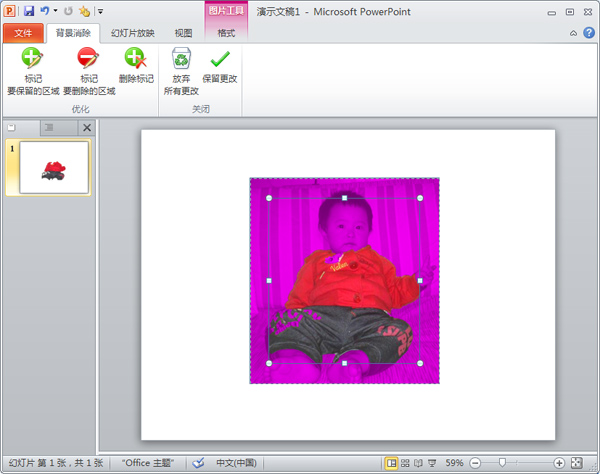Open the 文件 (File) tab
This screenshot has height=474, width=600.
pos(23,33)
